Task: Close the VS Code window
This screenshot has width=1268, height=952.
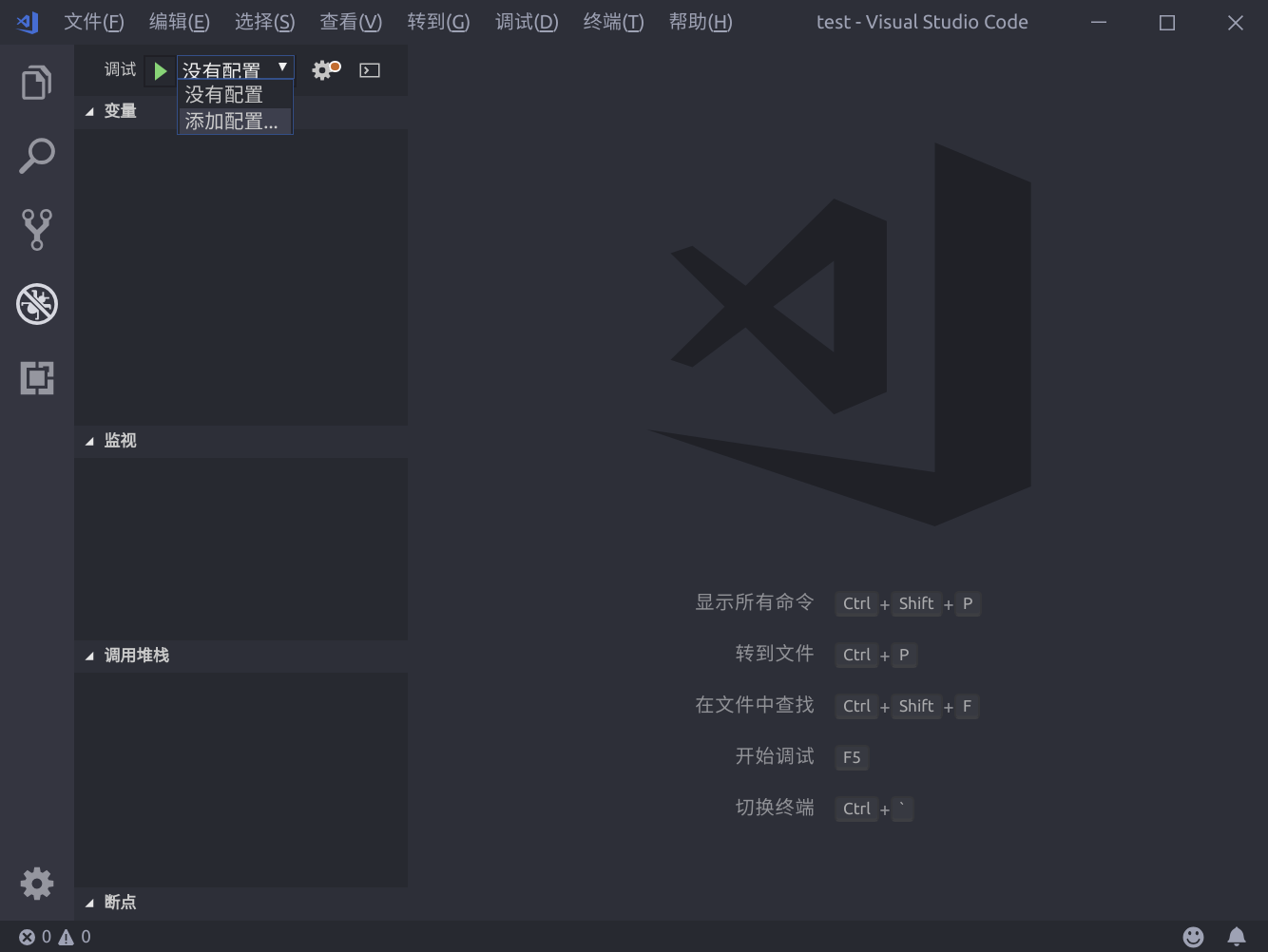Action: pyautogui.click(x=1236, y=22)
